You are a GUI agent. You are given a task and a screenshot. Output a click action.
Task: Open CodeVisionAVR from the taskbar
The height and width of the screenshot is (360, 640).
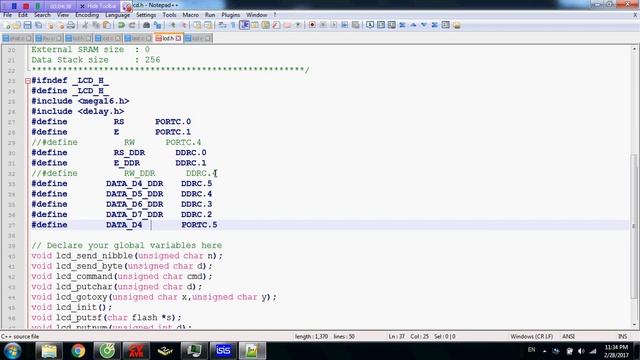pyautogui.click(x=136, y=351)
